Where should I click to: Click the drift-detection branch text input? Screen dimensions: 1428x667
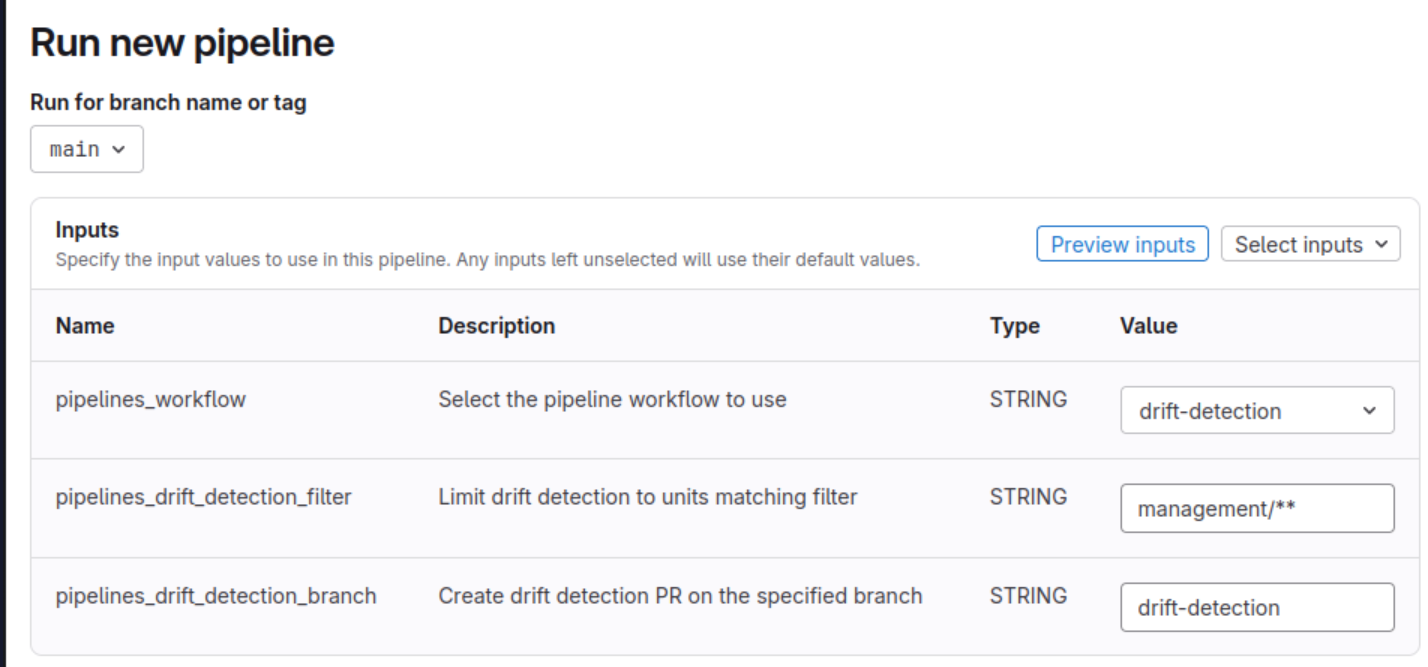point(1257,607)
